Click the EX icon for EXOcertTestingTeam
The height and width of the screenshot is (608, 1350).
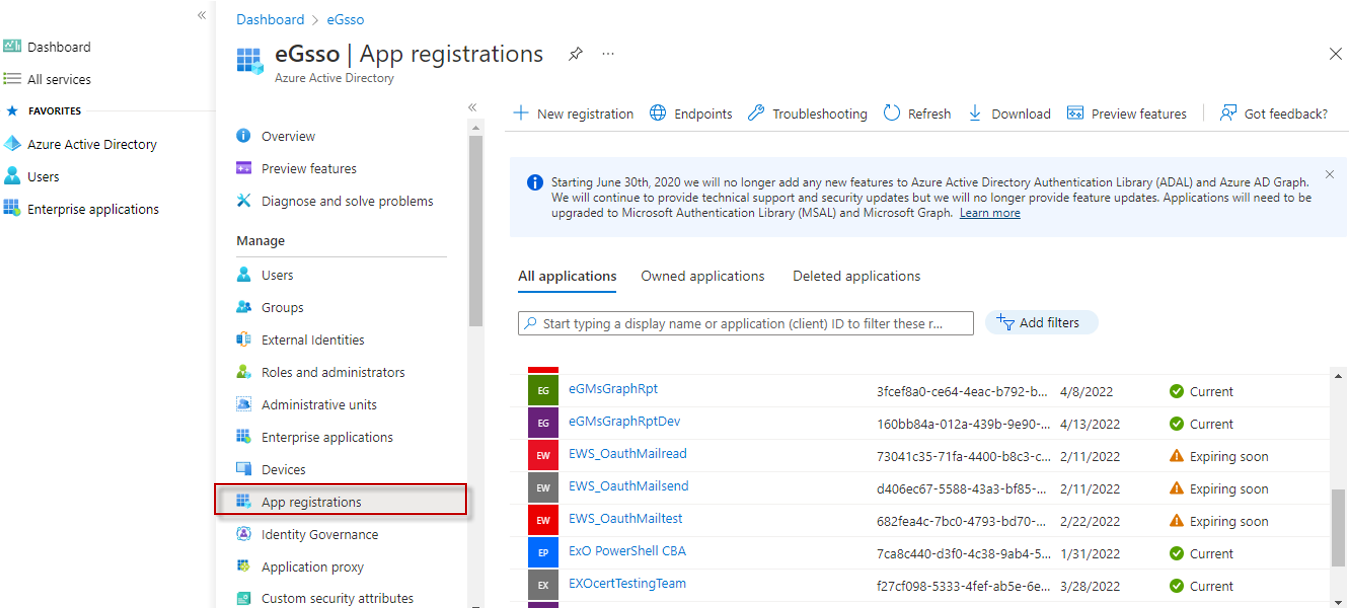(x=542, y=586)
